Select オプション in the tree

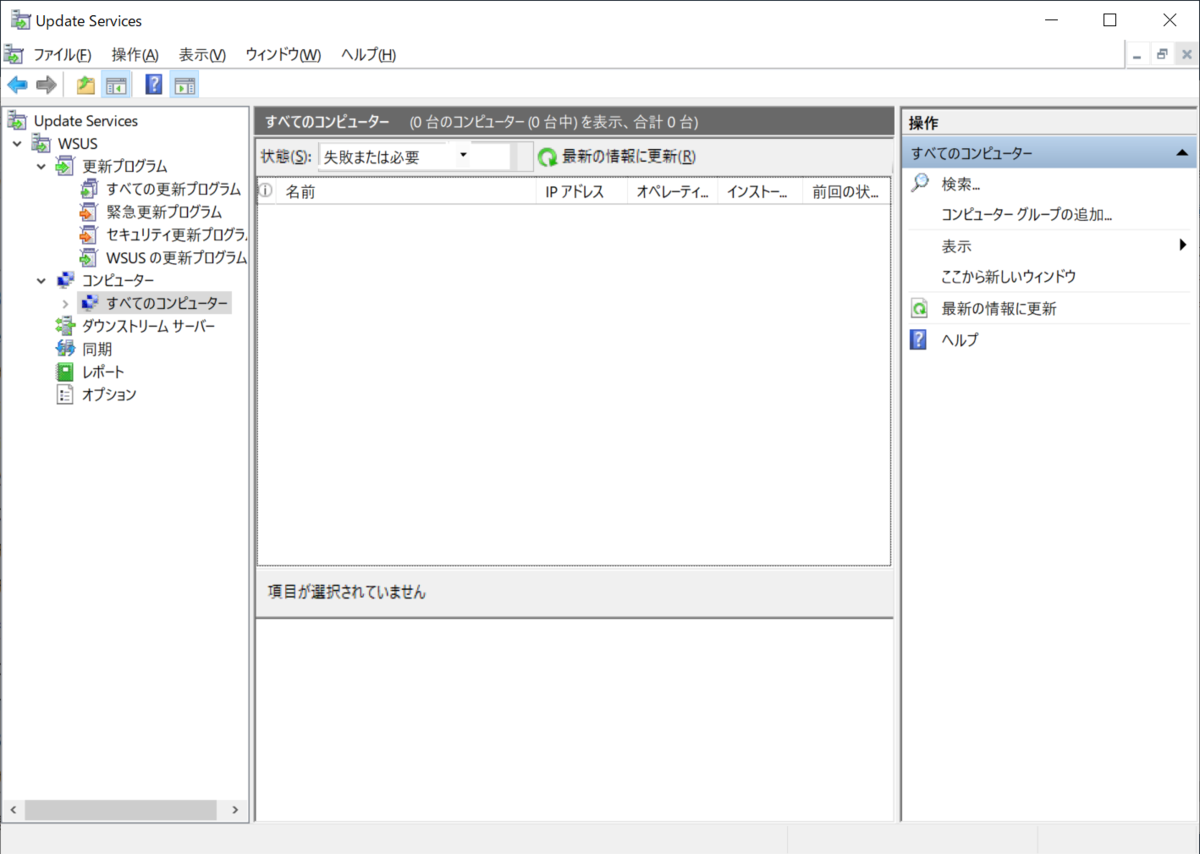coord(109,395)
